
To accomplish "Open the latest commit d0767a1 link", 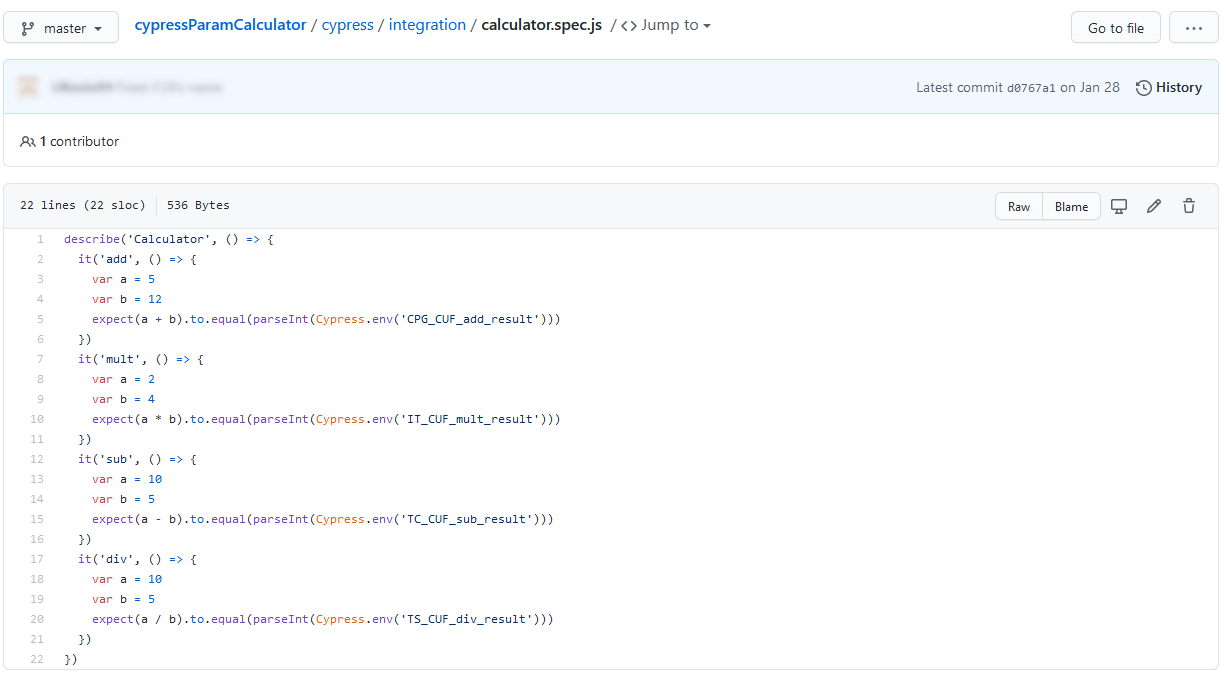I will coord(1030,88).
